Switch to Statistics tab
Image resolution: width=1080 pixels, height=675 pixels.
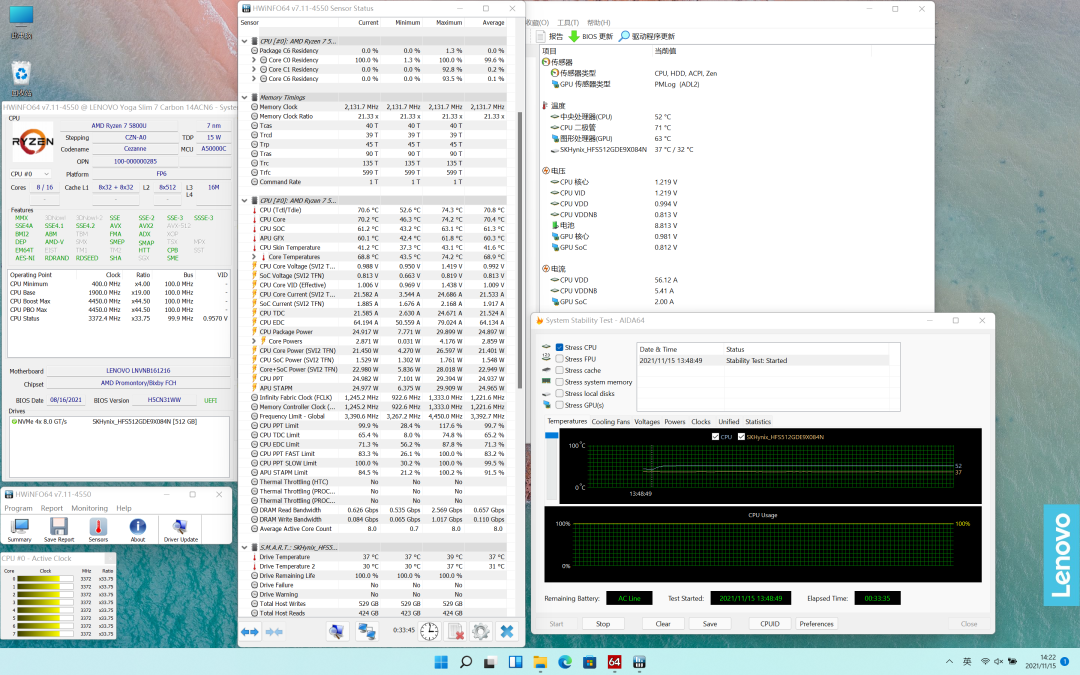758,422
